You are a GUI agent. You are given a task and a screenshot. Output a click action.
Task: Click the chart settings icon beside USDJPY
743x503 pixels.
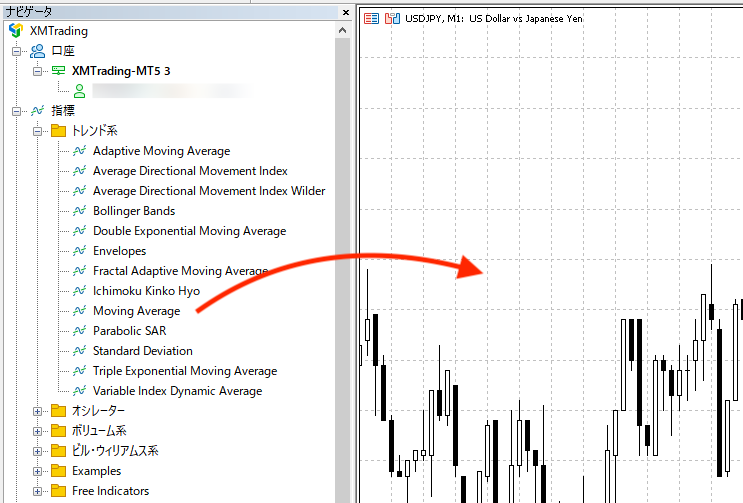pos(392,19)
